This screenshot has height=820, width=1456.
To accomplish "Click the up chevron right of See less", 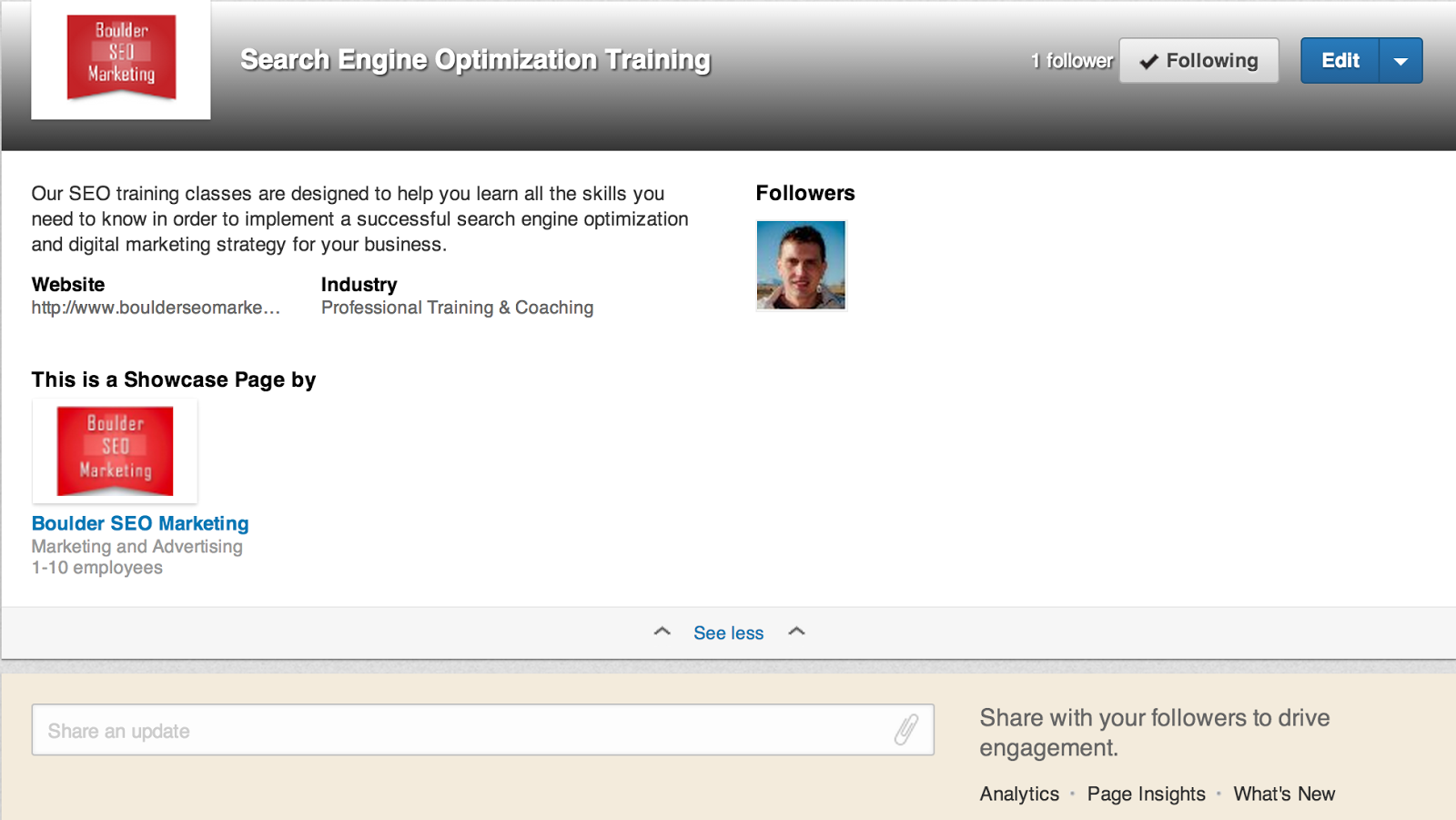I will [x=796, y=632].
